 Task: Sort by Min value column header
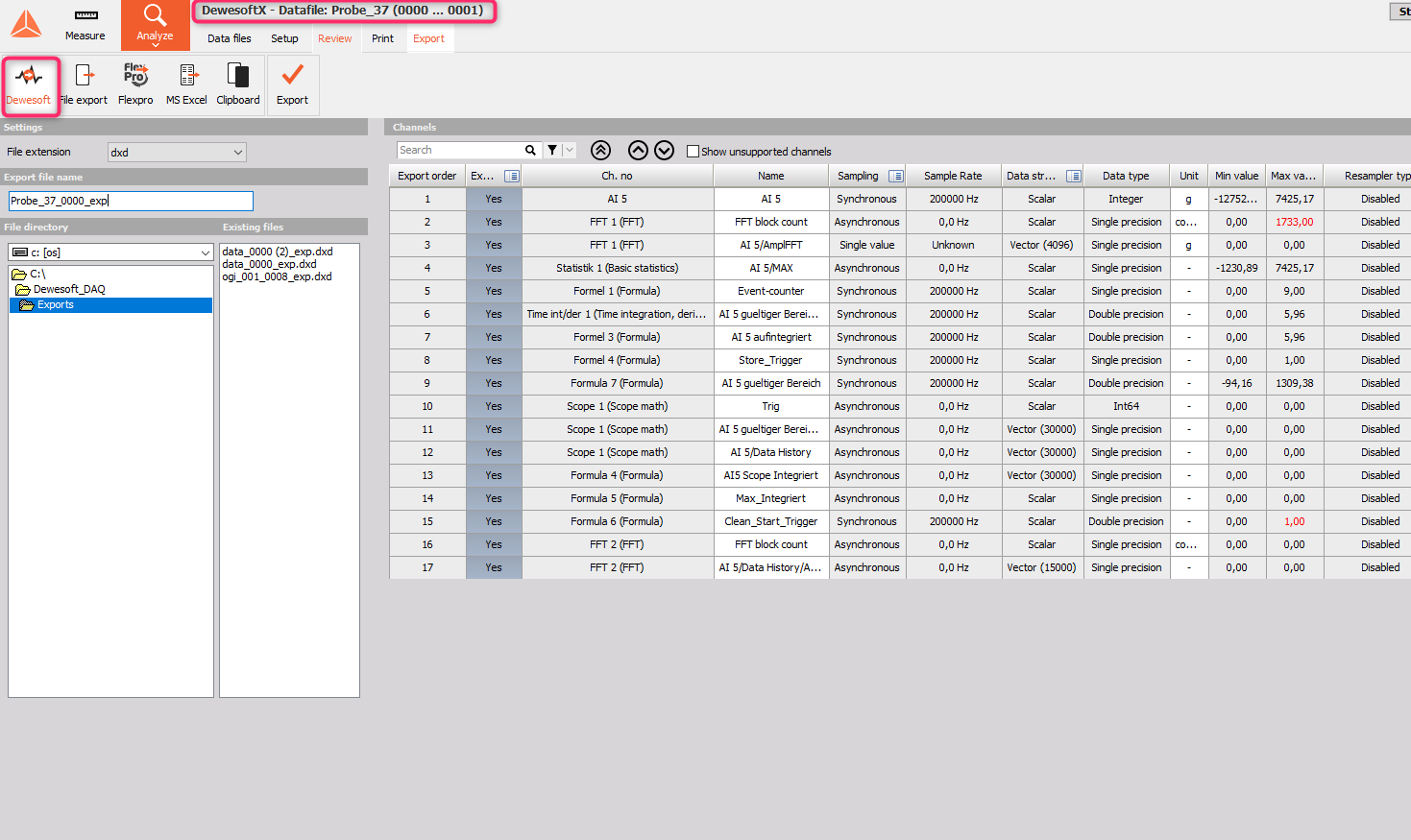pyautogui.click(x=1236, y=176)
